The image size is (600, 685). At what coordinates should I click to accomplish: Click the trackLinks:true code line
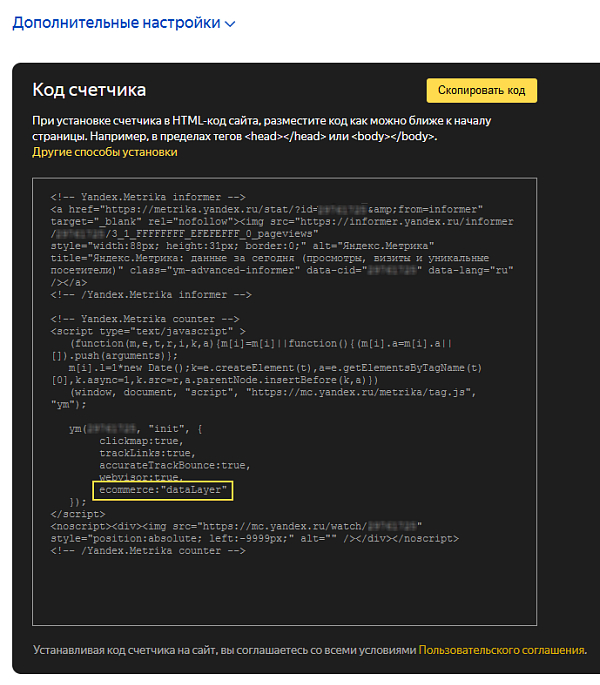(x=147, y=453)
